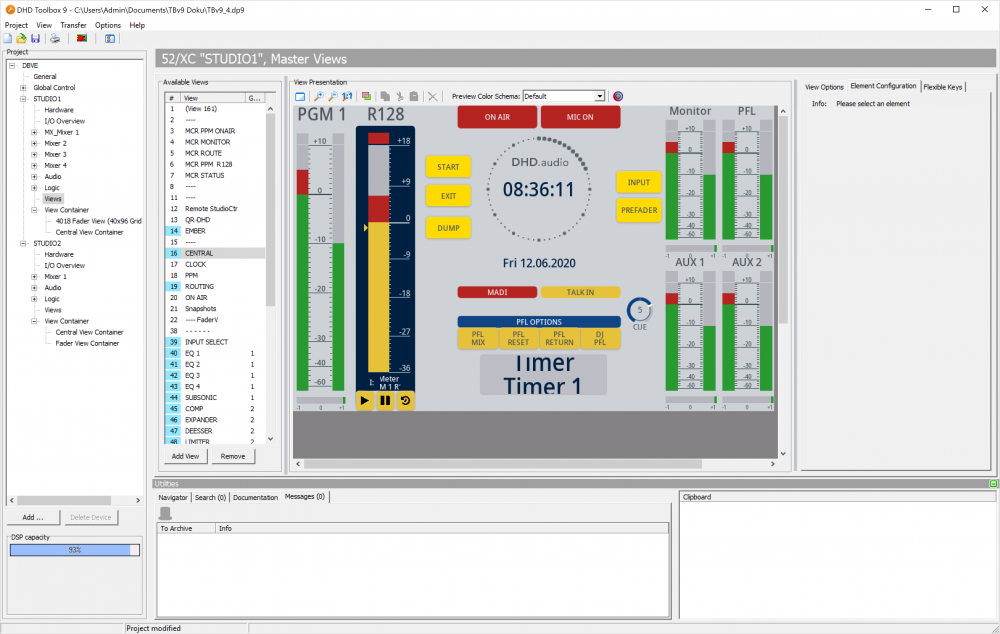Switch to the Flexible Keys tab

click(x=942, y=87)
